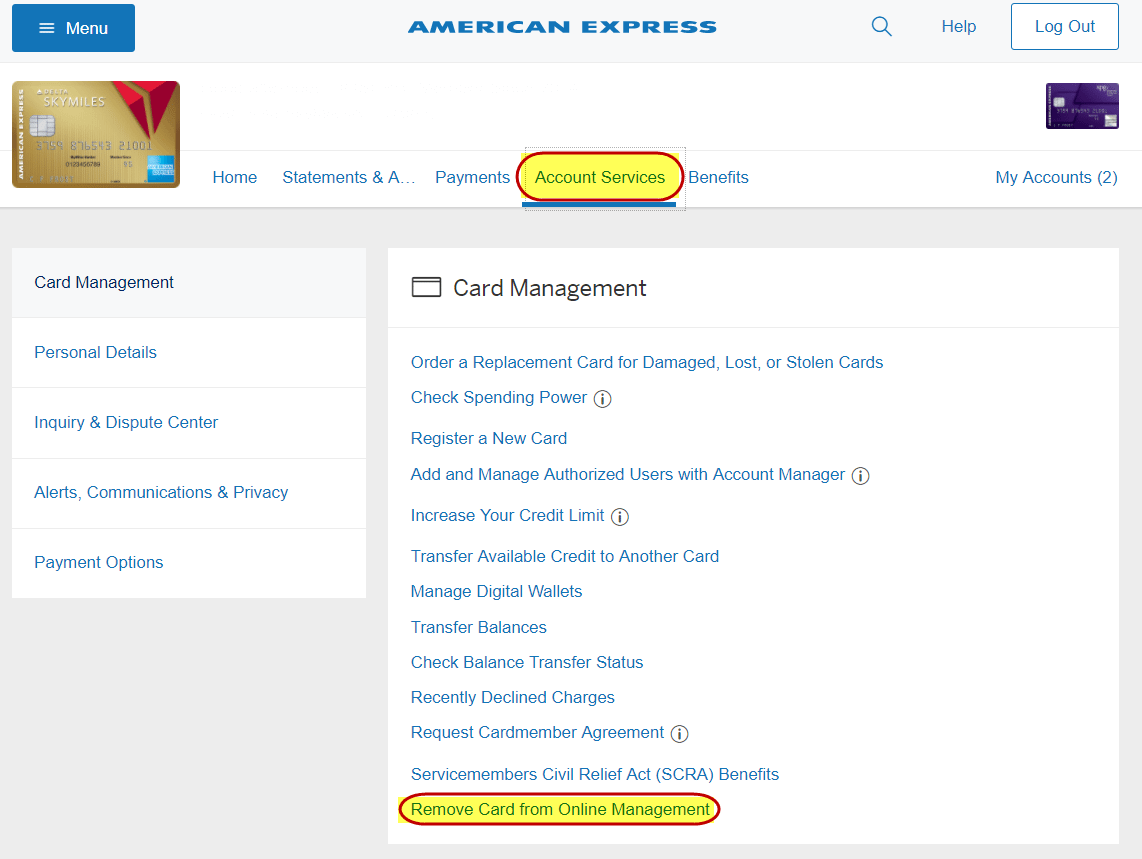Image resolution: width=1142 pixels, height=859 pixels.
Task: Open Check Balance Transfer Status link
Action: click(527, 662)
